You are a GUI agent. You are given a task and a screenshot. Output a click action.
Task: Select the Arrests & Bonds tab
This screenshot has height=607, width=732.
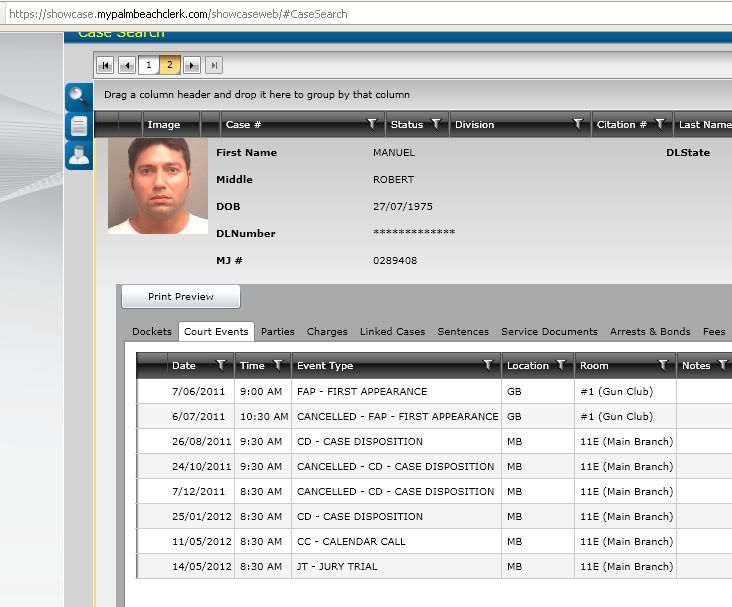(650, 332)
